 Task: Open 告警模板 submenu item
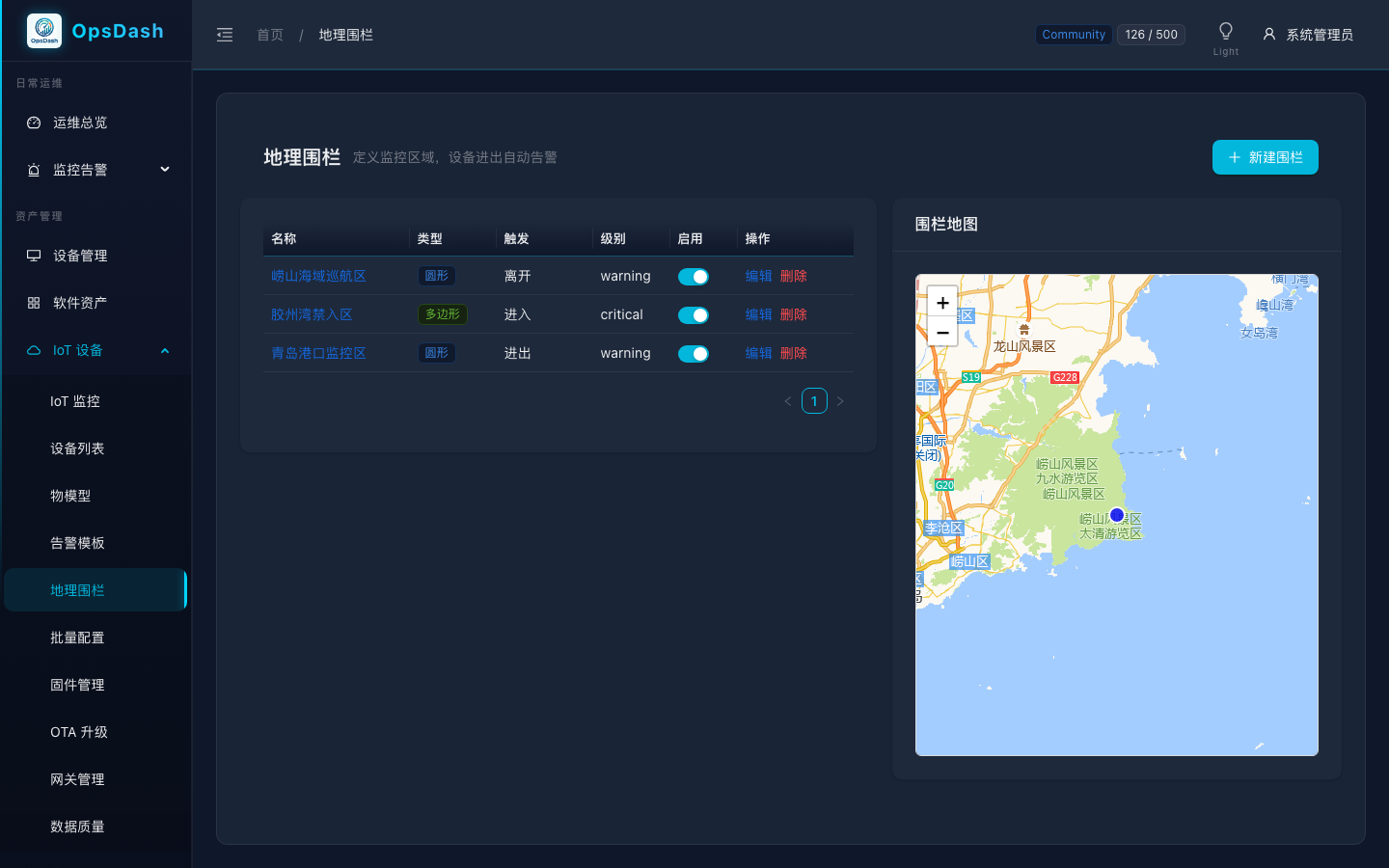(x=95, y=543)
